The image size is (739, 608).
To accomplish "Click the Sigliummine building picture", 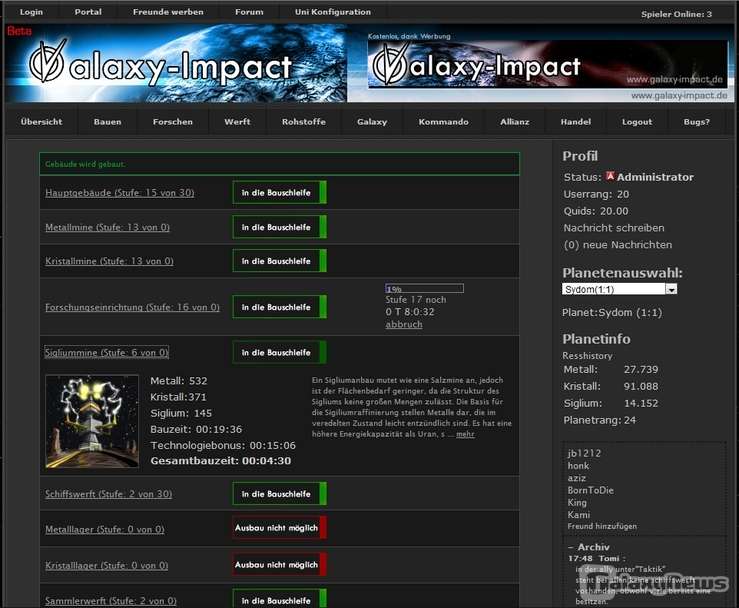I will click(x=92, y=421).
